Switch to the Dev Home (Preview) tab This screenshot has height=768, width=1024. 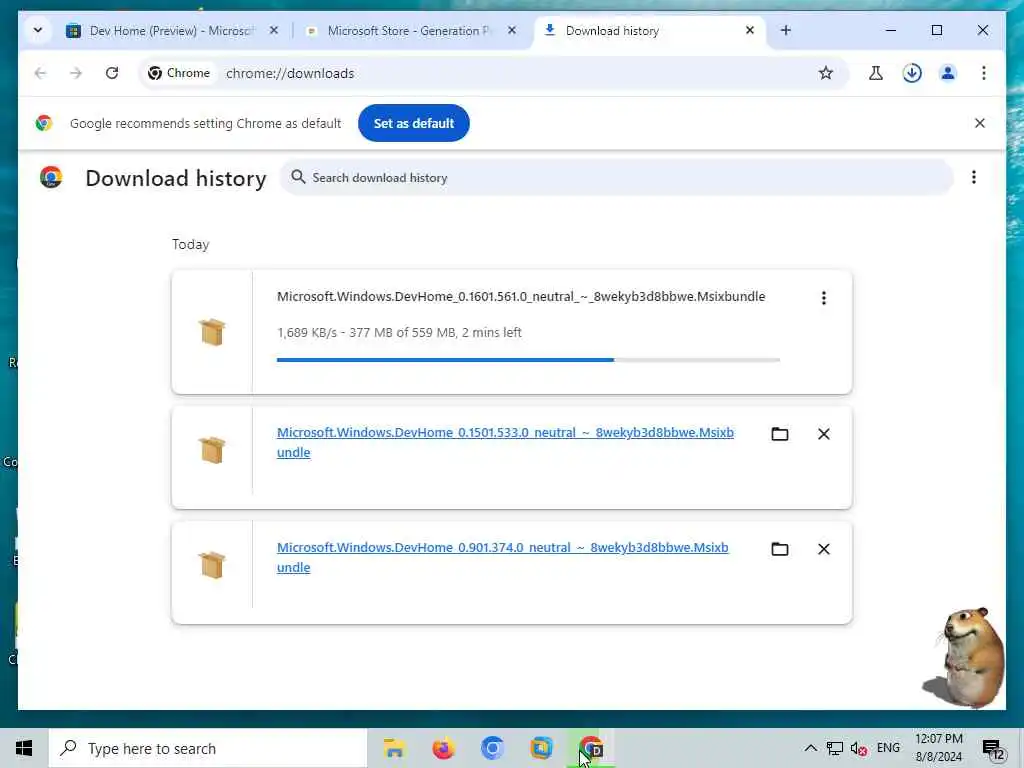coord(173,31)
